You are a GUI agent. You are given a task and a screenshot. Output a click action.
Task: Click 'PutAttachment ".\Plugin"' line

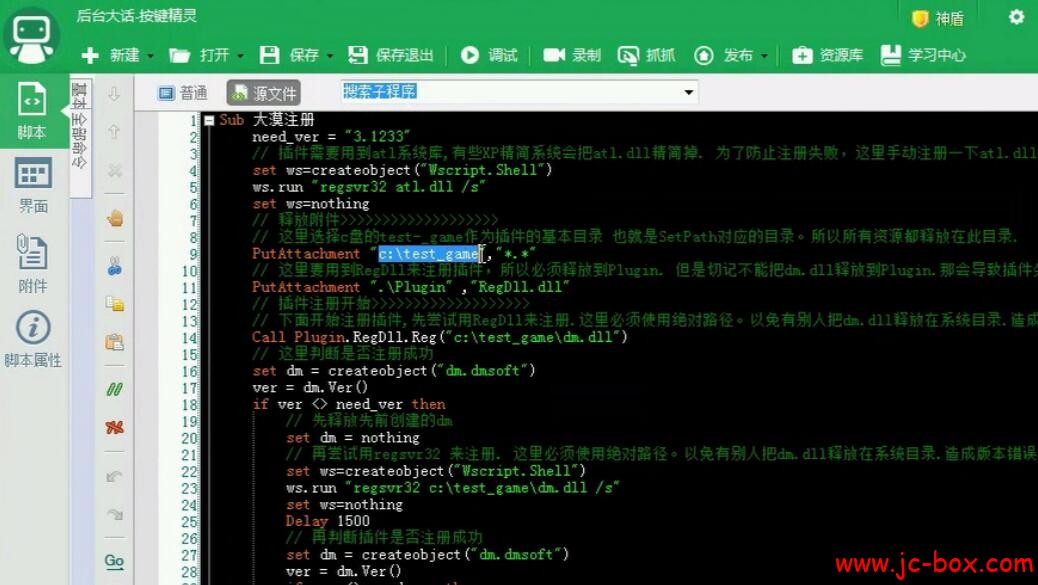point(410,287)
